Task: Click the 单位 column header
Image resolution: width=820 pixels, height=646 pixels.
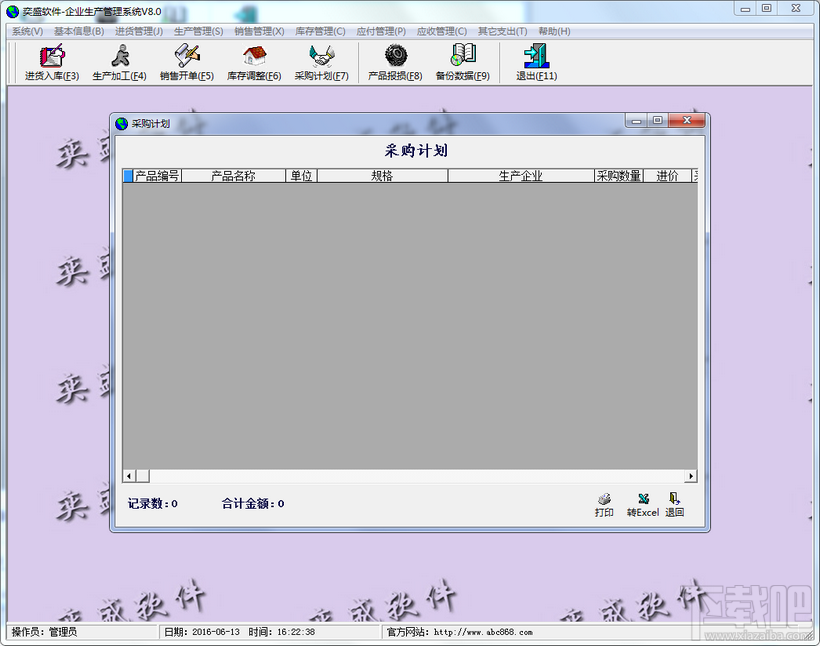Action: pyautogui.click(x=301, y=176)
